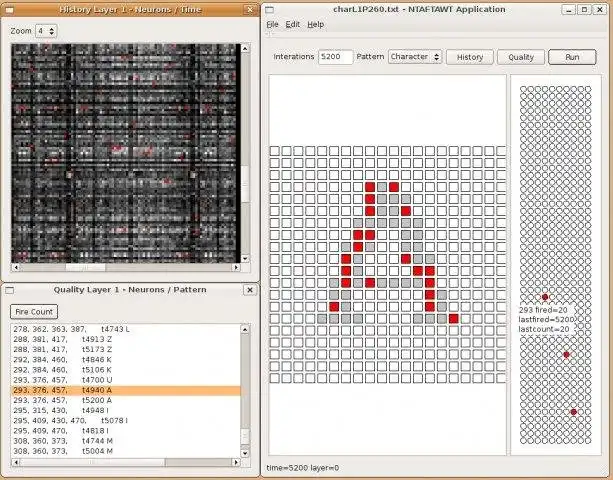Select row '293, 376, 457, t4940 A'
This screenshot has width=613, height=480.
tap(125, 390)
